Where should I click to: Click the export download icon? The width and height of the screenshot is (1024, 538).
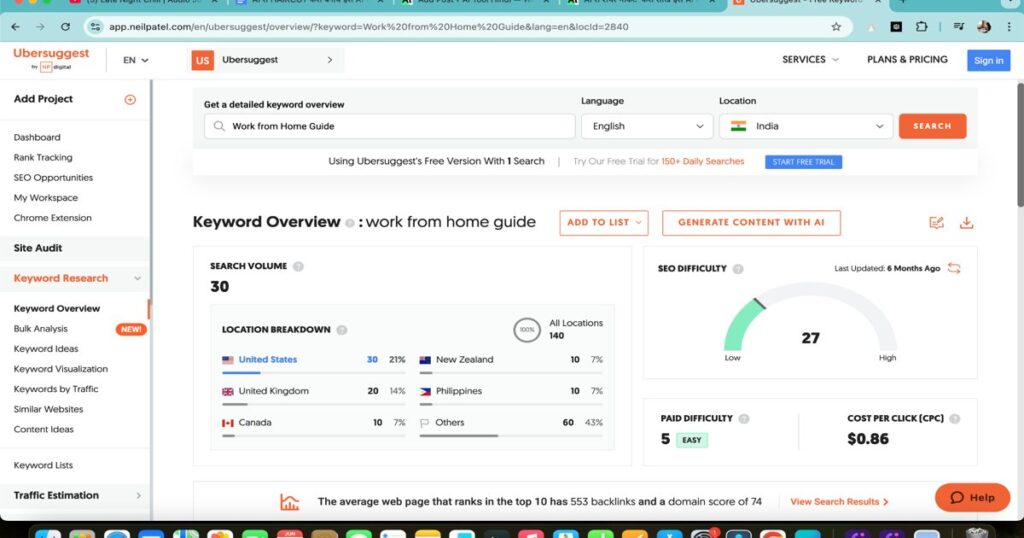[x=967, y=223]
